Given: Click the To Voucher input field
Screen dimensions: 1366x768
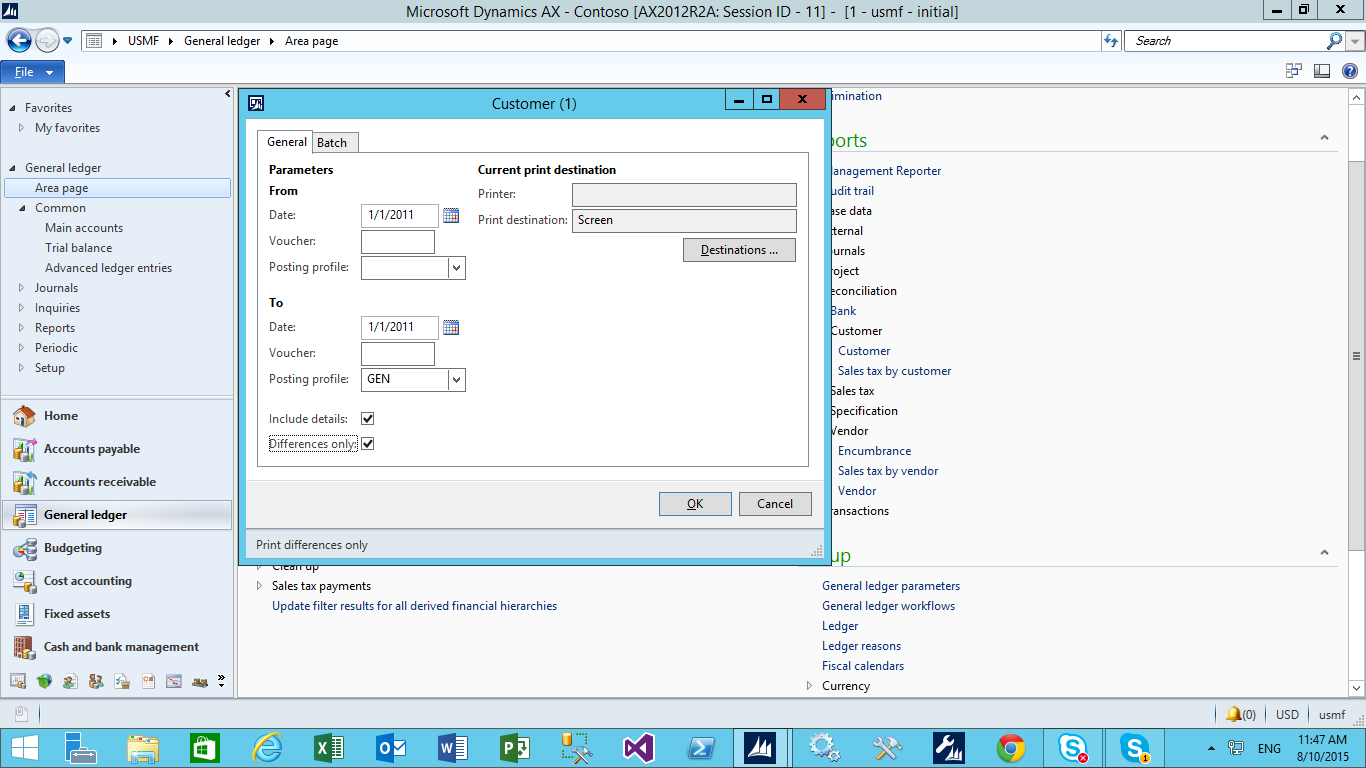Looking at the screenshot, I should (398, 354).
